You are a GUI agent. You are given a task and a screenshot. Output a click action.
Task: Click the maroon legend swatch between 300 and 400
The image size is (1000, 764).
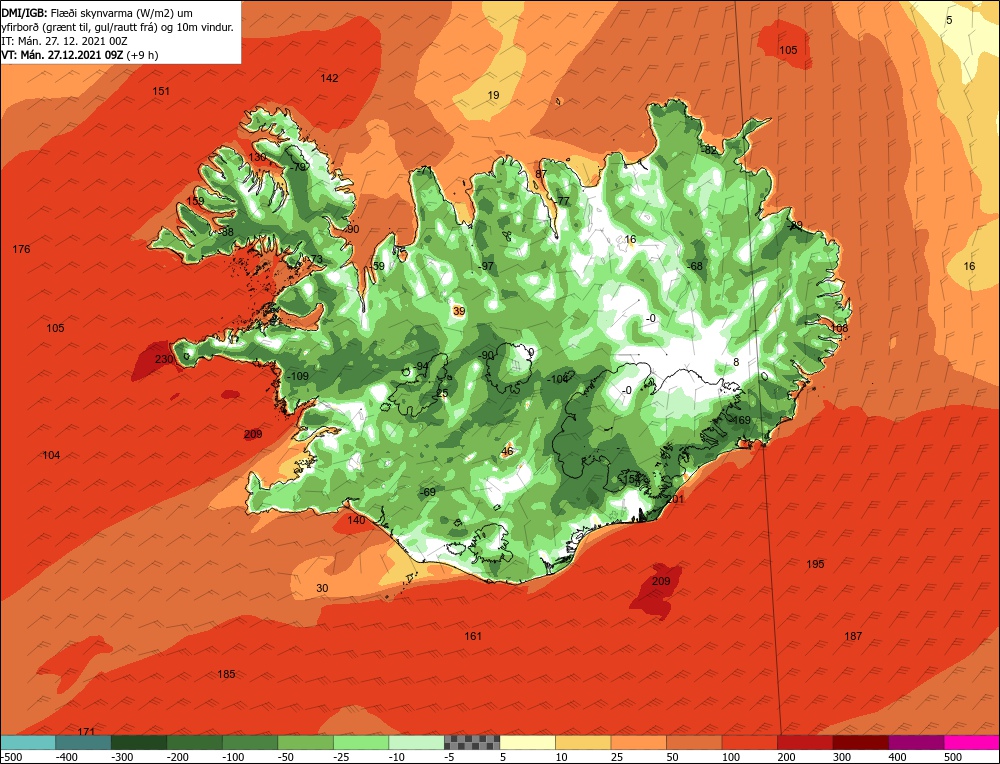(860, 742)
